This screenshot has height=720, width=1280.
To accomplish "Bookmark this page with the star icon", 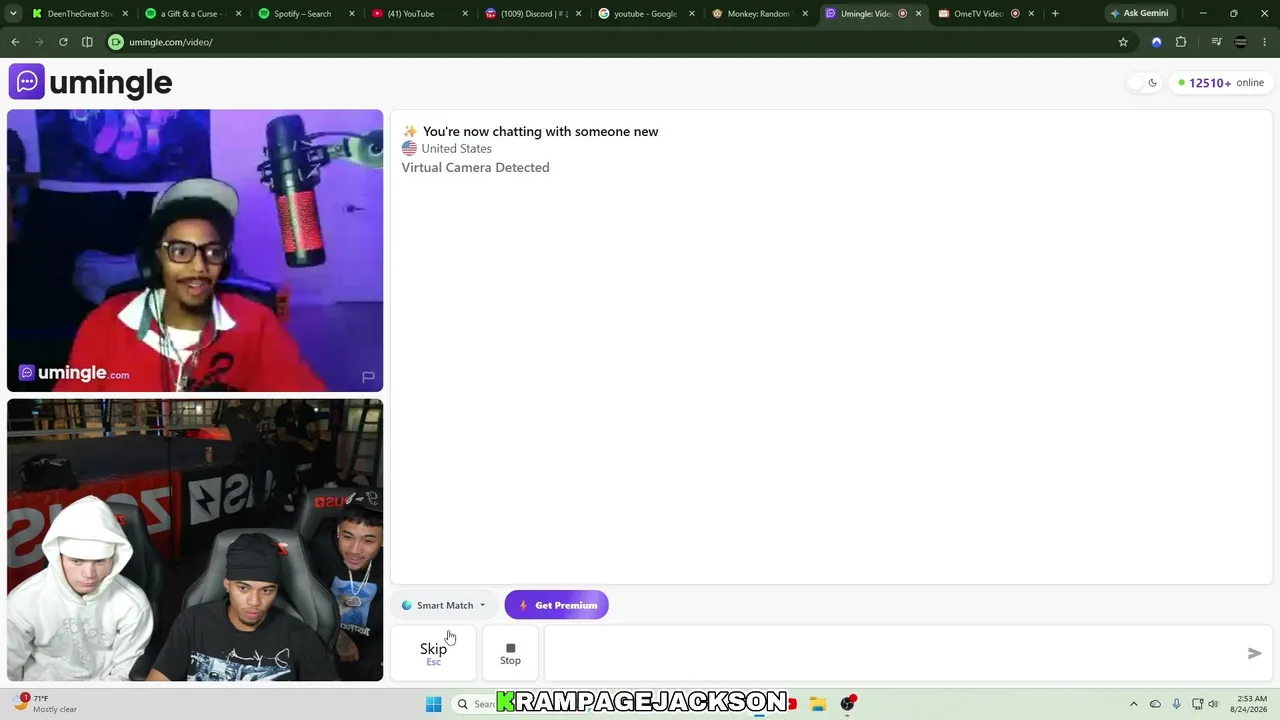I will (1123, 42).
